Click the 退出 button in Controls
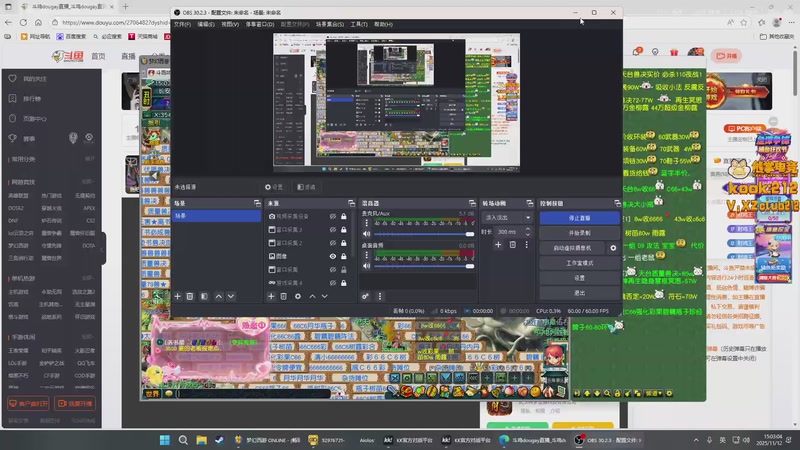The width and height of the screenshot is (800, 450). point(580,293)
